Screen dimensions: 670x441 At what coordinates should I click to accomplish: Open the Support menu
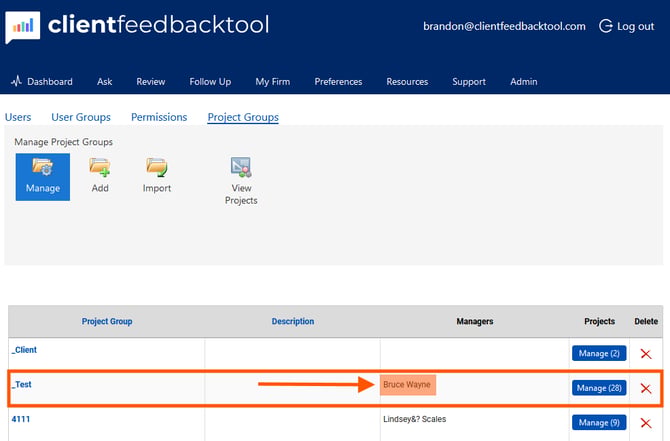(469, 82)
